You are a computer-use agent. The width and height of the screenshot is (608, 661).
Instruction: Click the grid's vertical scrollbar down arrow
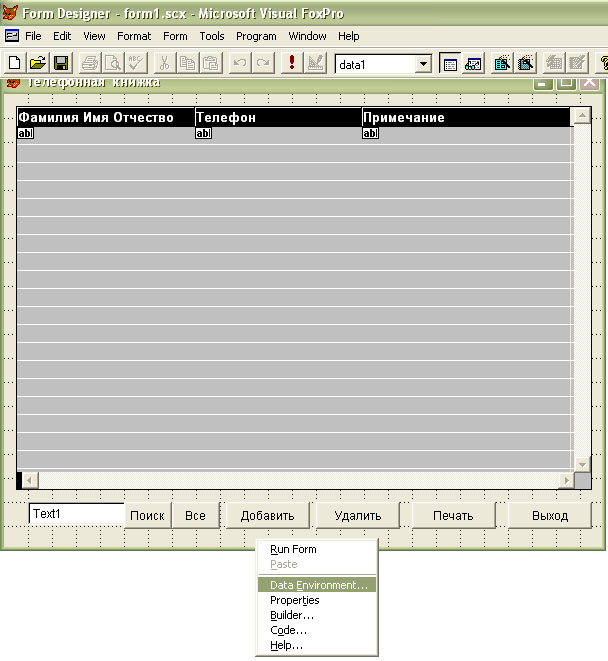tap(582, 465)
